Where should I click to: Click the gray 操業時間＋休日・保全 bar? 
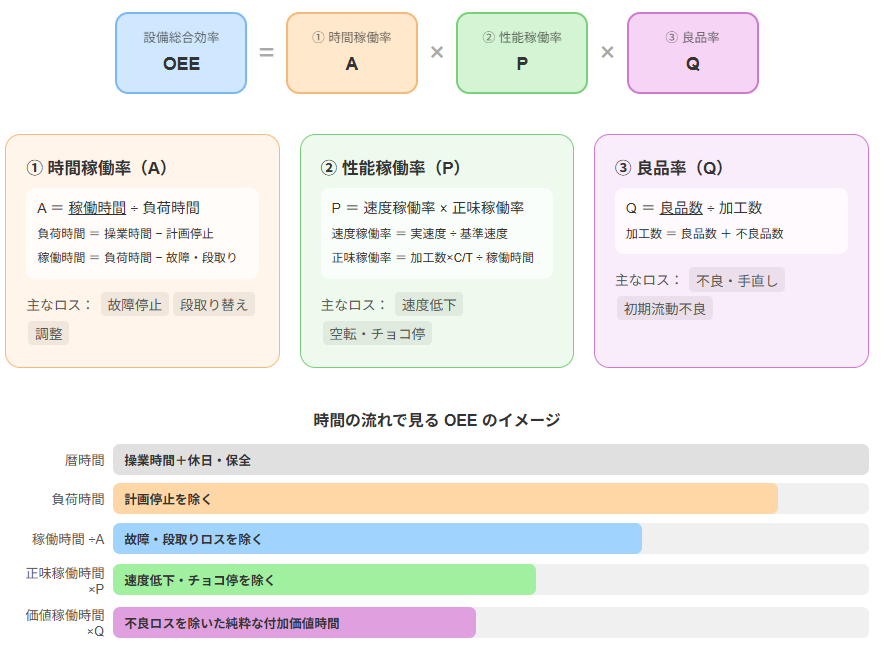pyautogui.click(x=490, y=460)
